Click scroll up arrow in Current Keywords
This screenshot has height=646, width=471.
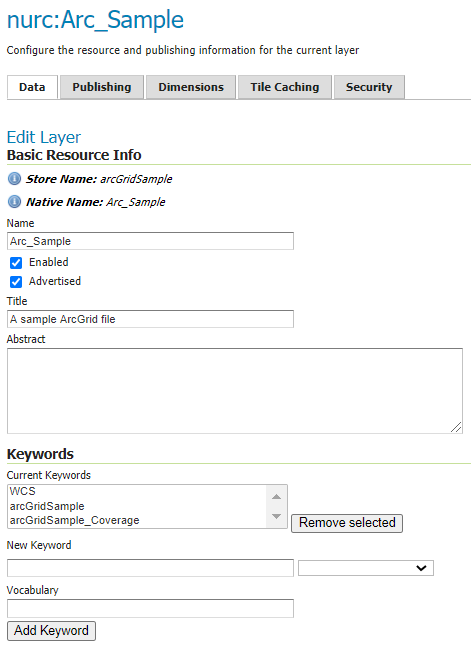[x=277, y=497]
